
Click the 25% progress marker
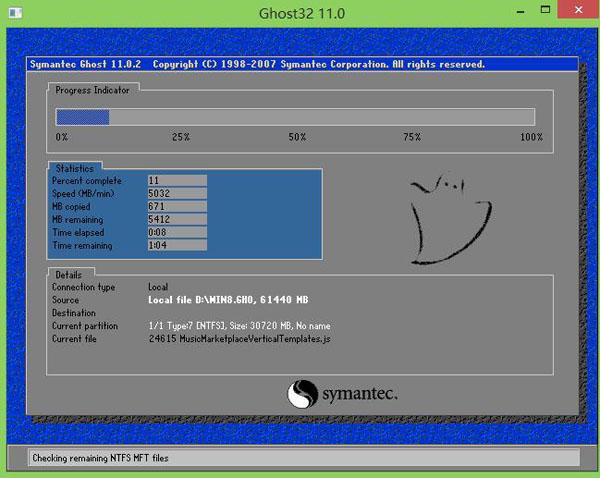[x=181, y=137]
